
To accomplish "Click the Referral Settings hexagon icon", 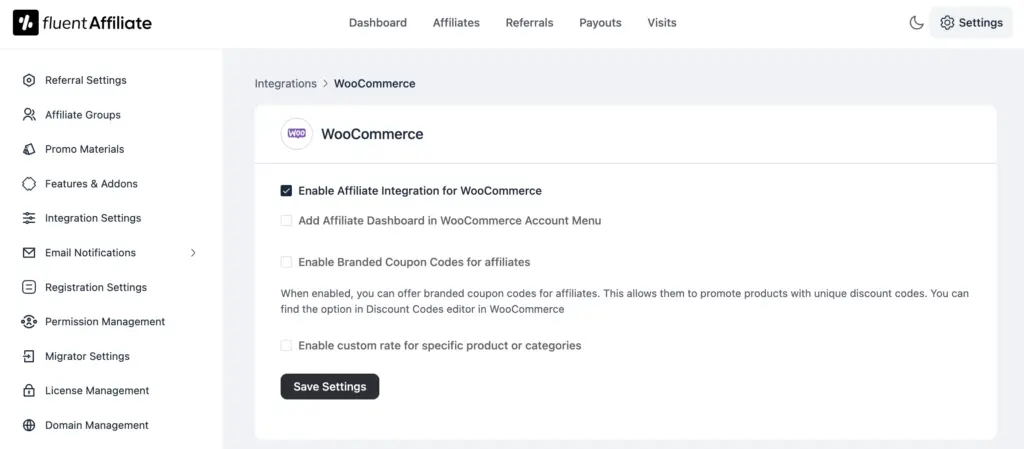I will (29, 80).
